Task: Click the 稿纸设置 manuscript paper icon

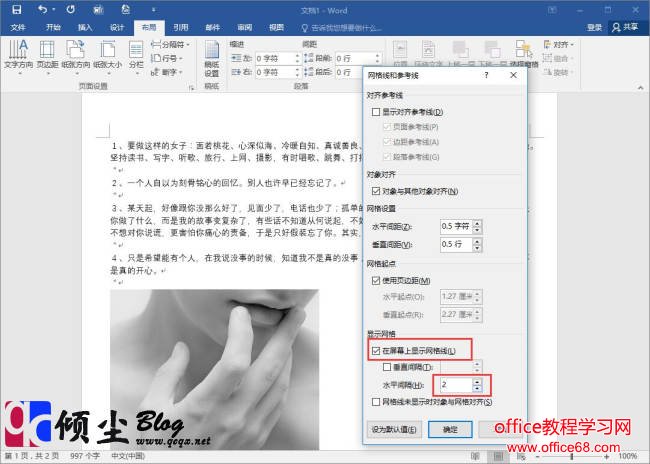Action: (212, 58)
